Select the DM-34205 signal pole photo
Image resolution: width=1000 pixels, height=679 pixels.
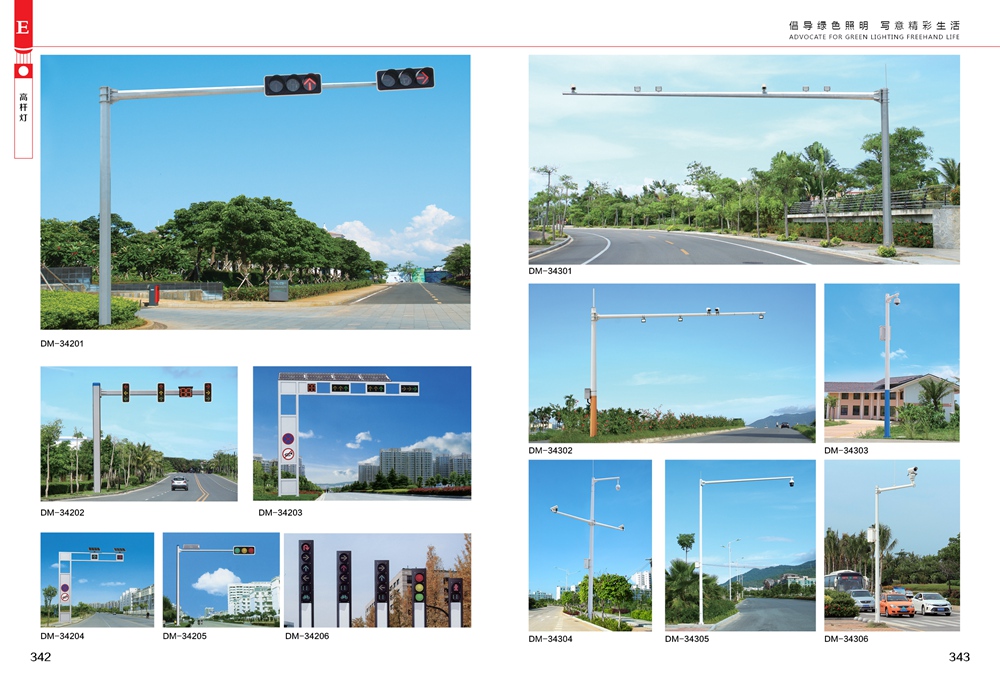[221, 580]
